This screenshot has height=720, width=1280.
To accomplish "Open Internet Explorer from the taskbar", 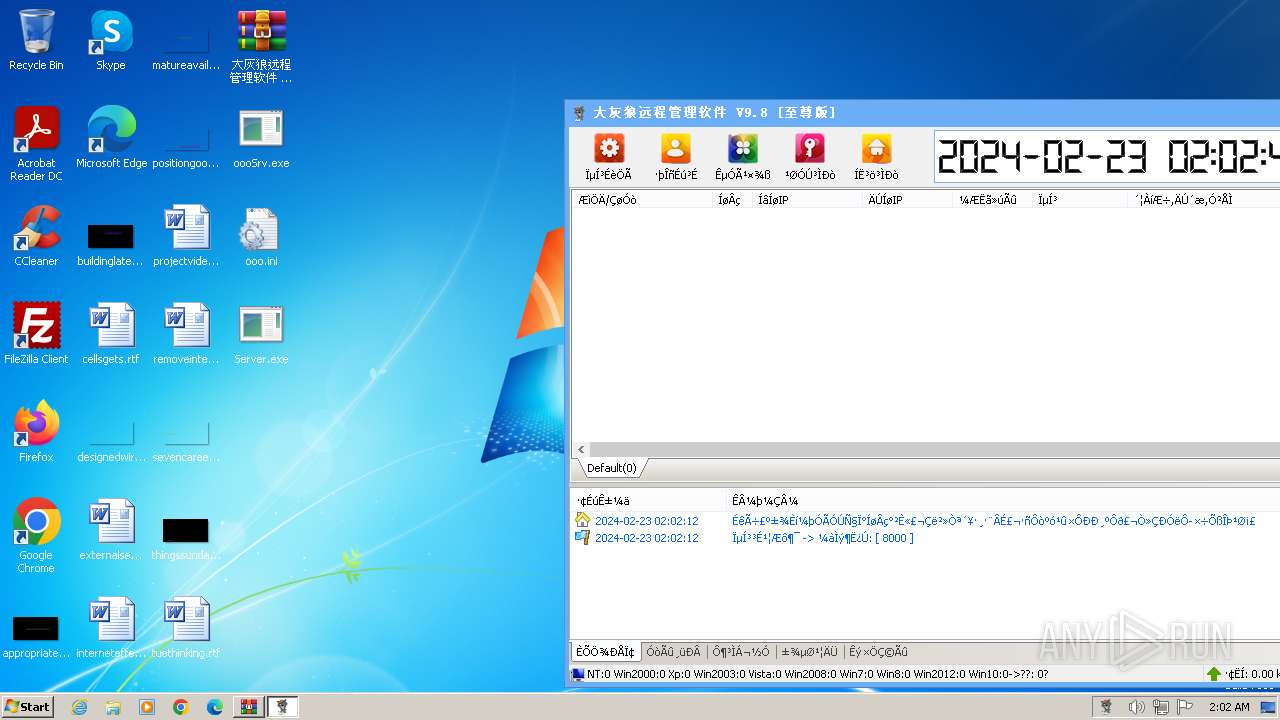I will pos(79,707).
